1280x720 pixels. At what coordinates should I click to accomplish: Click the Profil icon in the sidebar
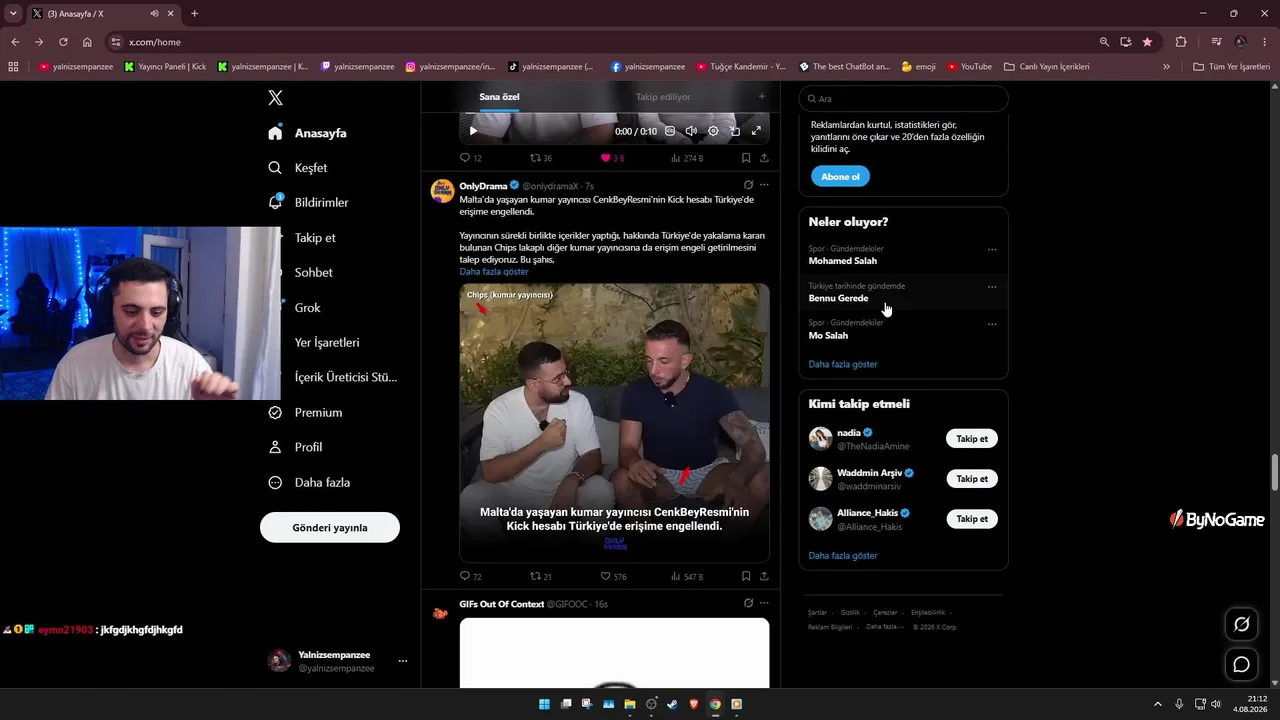point(275,447)
